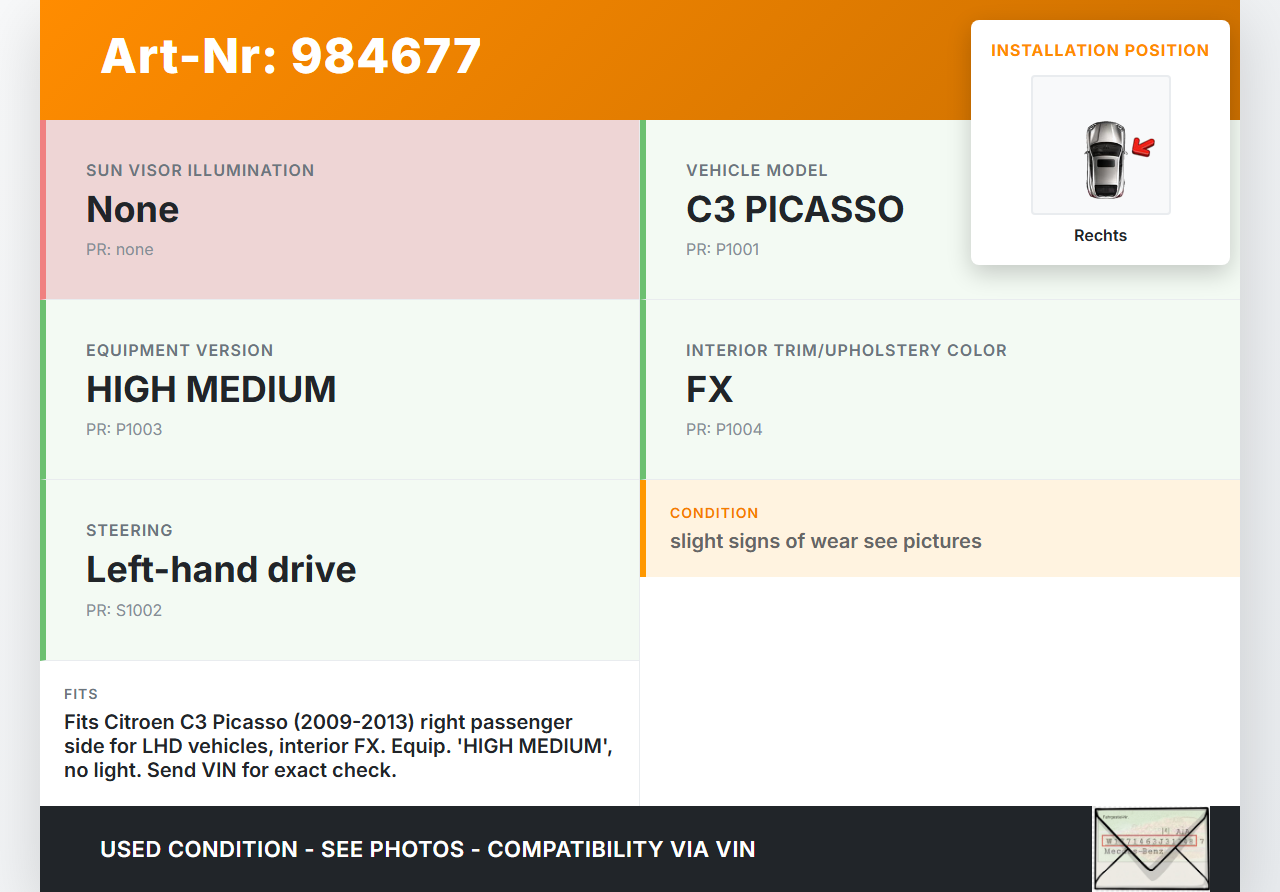Click the 'PR: P1003' code
The image size is (1280, 892).
click(124, 430)
